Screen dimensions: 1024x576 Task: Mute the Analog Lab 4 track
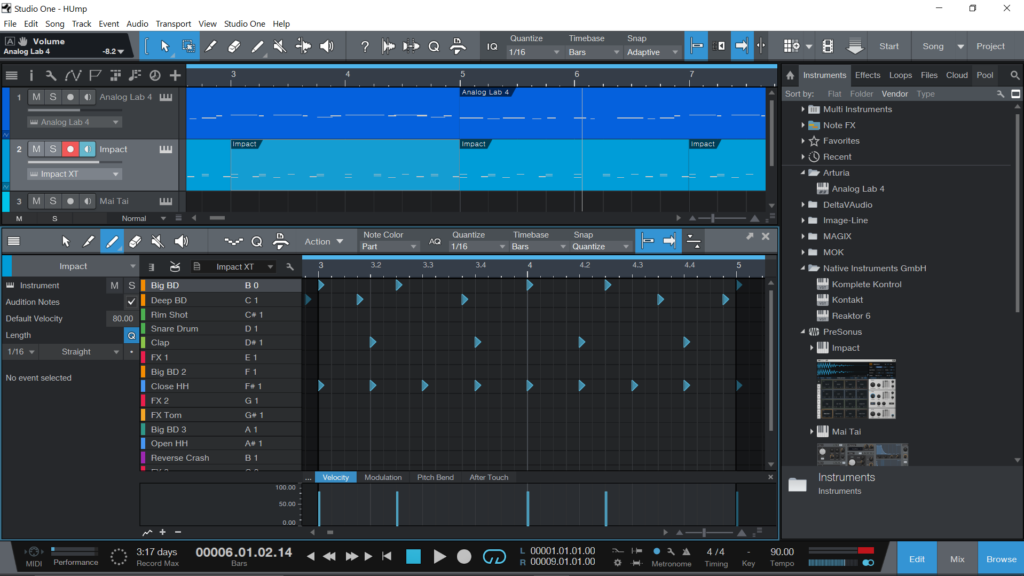coord(36,97)
